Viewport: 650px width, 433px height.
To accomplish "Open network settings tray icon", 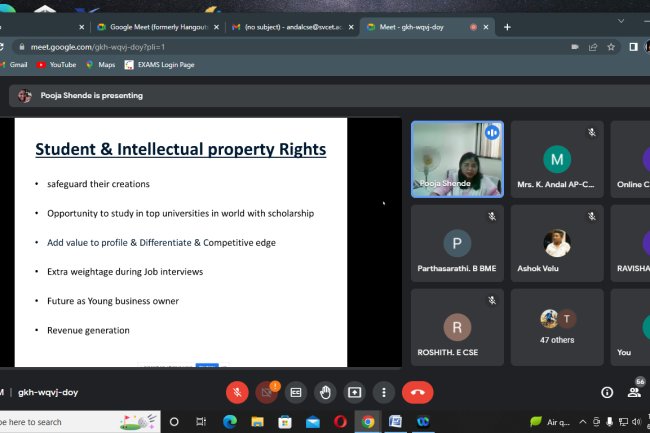I will 623,422.
